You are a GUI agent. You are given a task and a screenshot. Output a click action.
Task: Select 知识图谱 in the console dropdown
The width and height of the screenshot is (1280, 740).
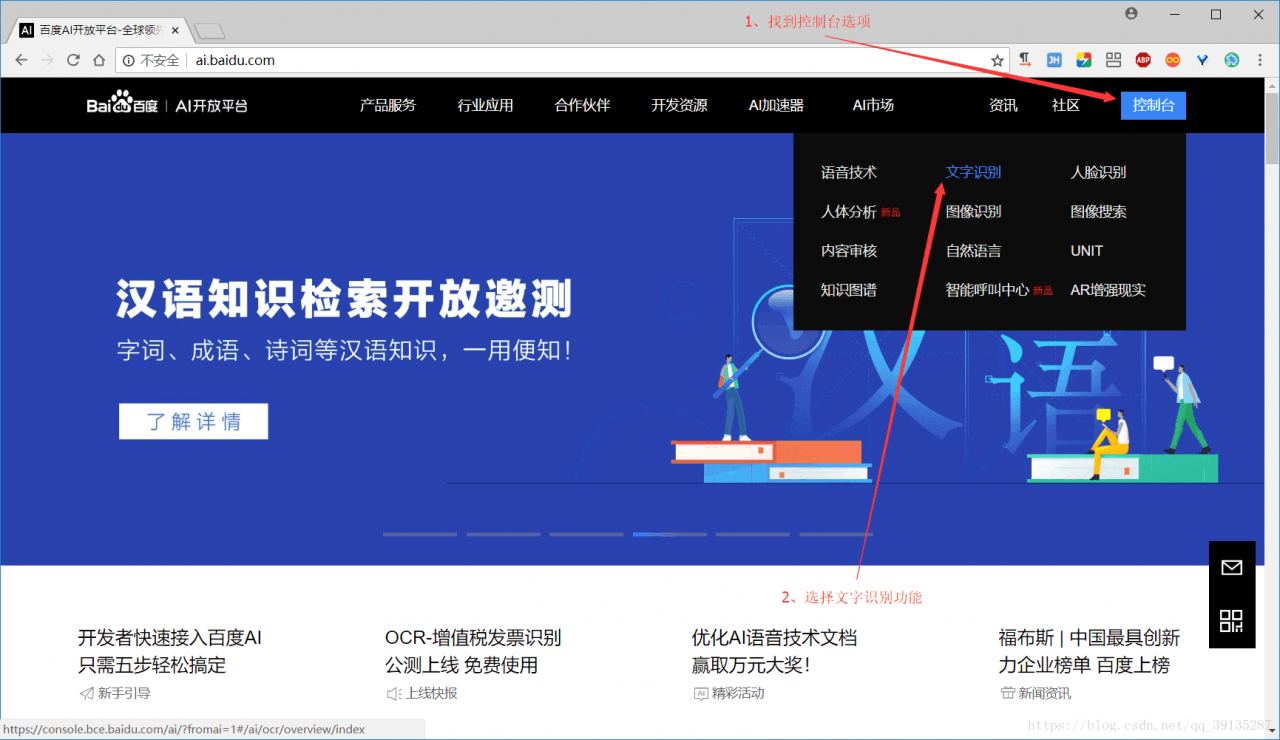coord(849,290)
